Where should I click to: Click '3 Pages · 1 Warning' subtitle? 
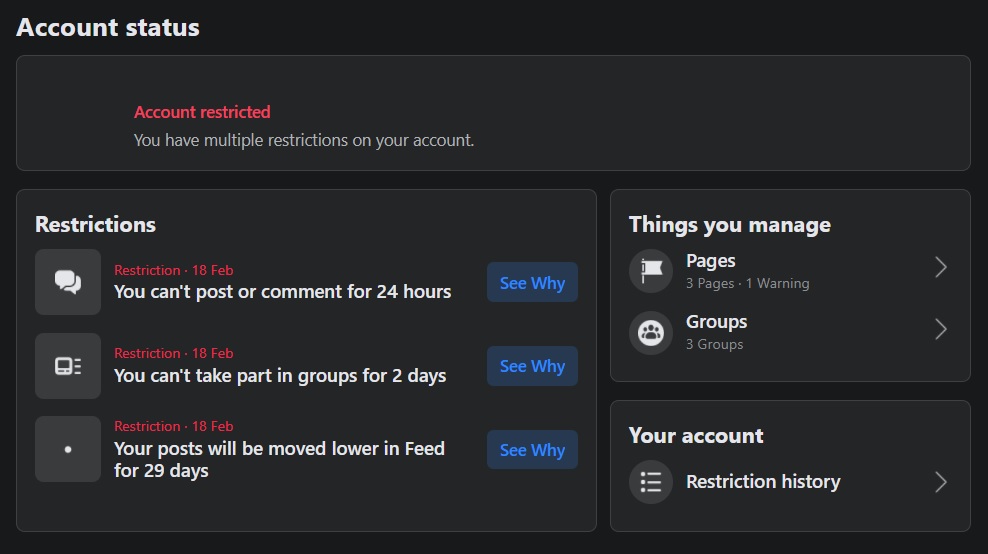pyautogui.click(x=747, y=284)
